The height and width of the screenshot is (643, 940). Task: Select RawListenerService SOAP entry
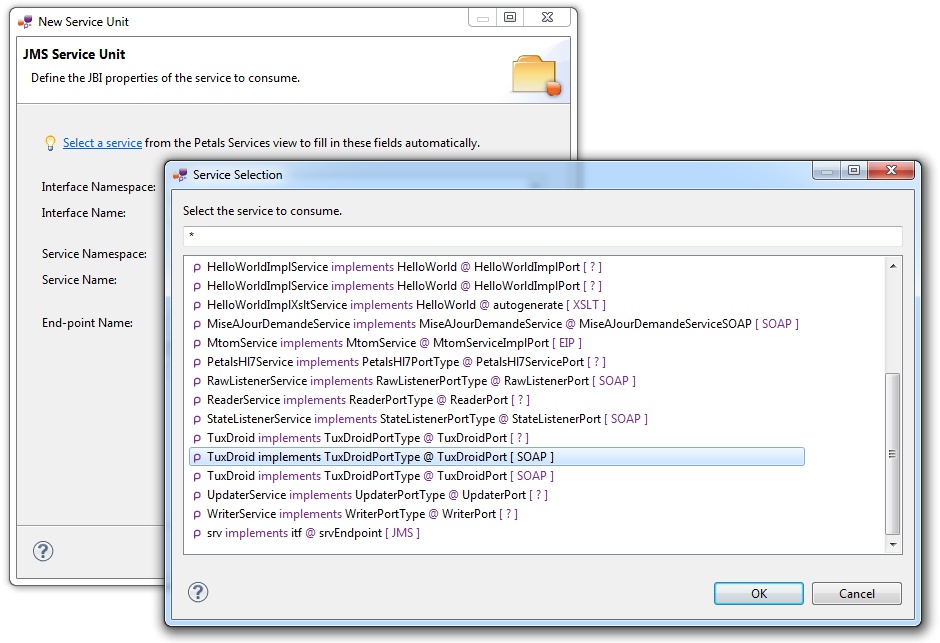(420, 381)
